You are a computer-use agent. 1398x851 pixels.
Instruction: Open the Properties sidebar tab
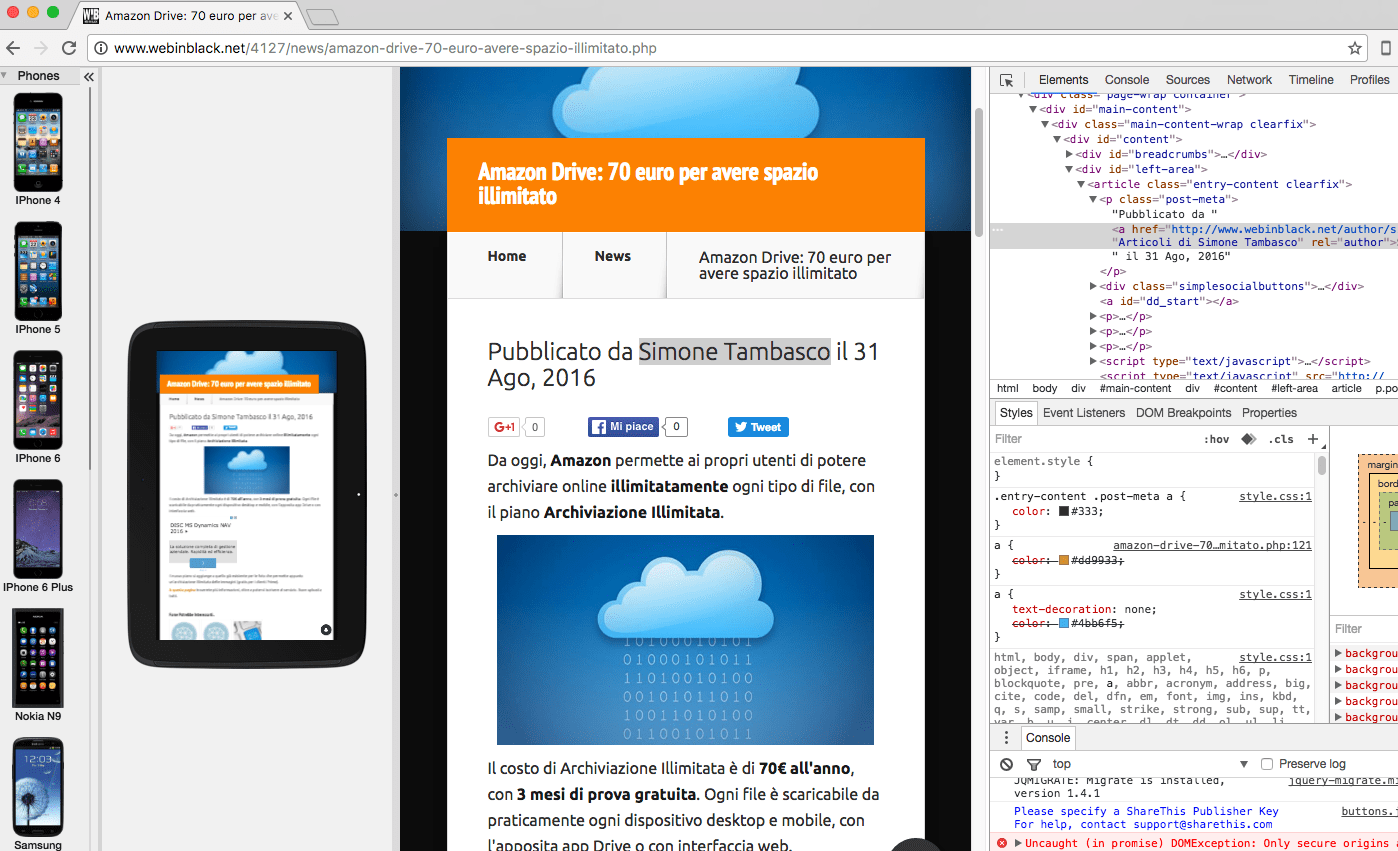click(1269, 413)
